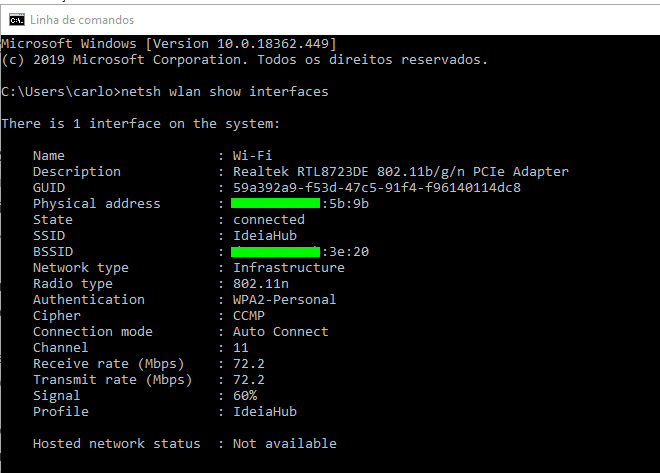Click the 'Transmit rate (Mbps)' label
Image resolution: width=660 pixels, height=473 pixels.
(x=113, y=380)
